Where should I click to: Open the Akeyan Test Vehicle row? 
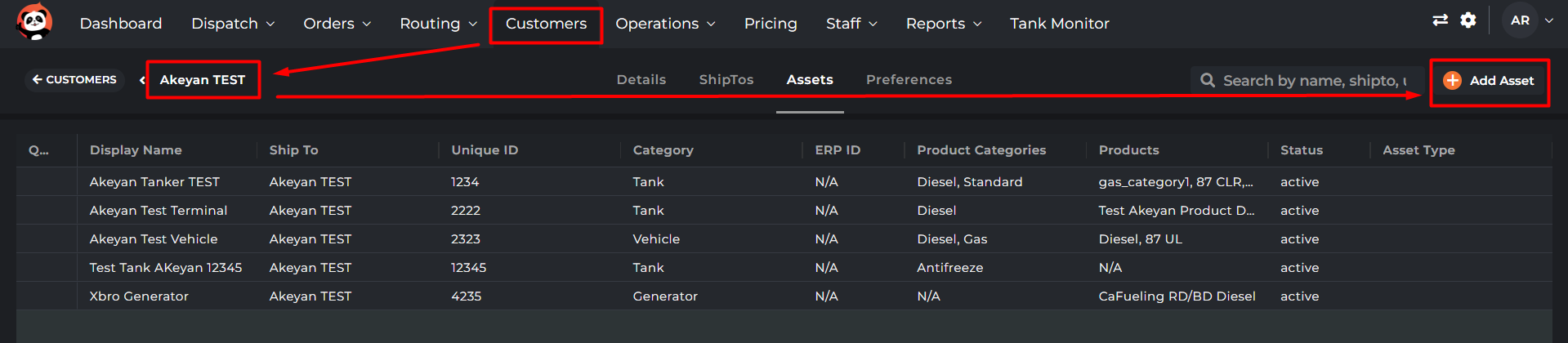154,238
